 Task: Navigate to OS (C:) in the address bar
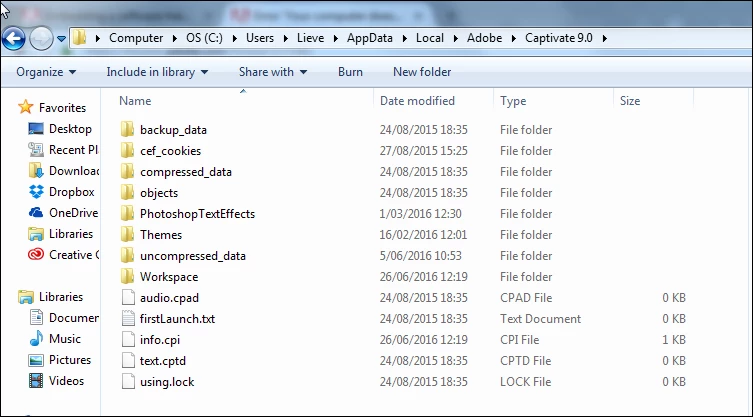tap(205, 38)
